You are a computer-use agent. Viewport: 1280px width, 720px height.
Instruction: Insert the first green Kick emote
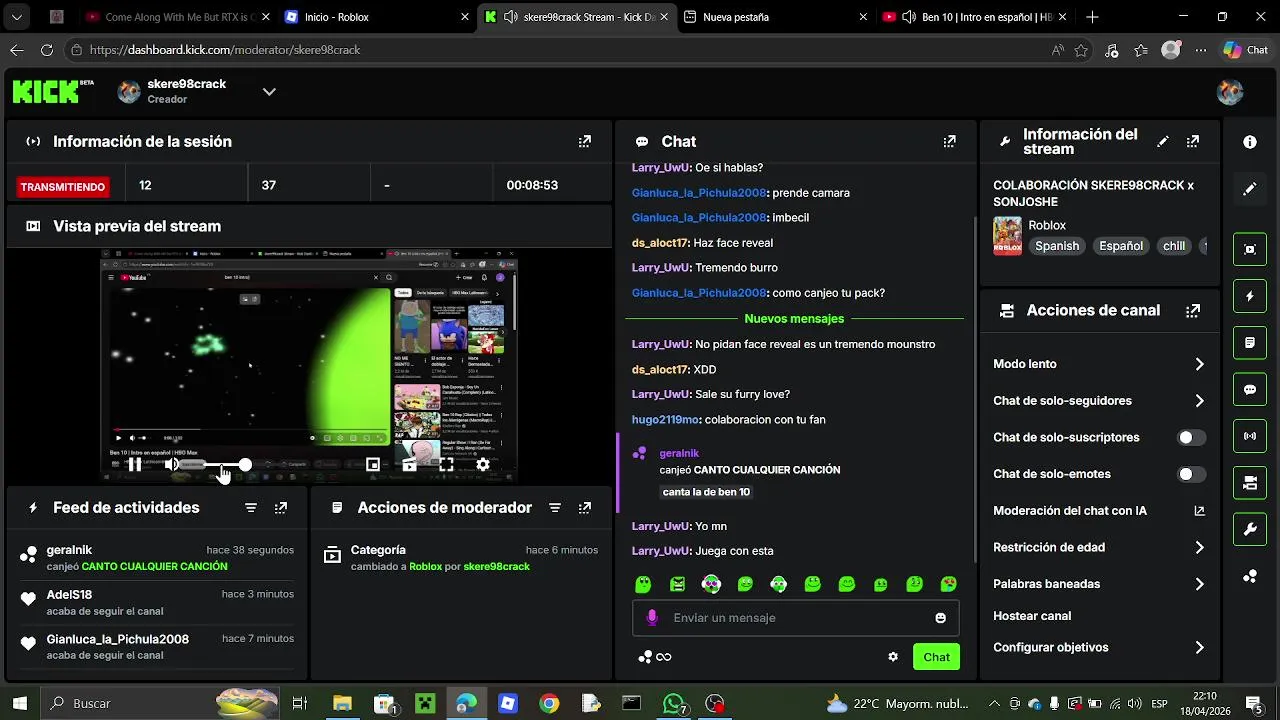click(x=643, y=584)
